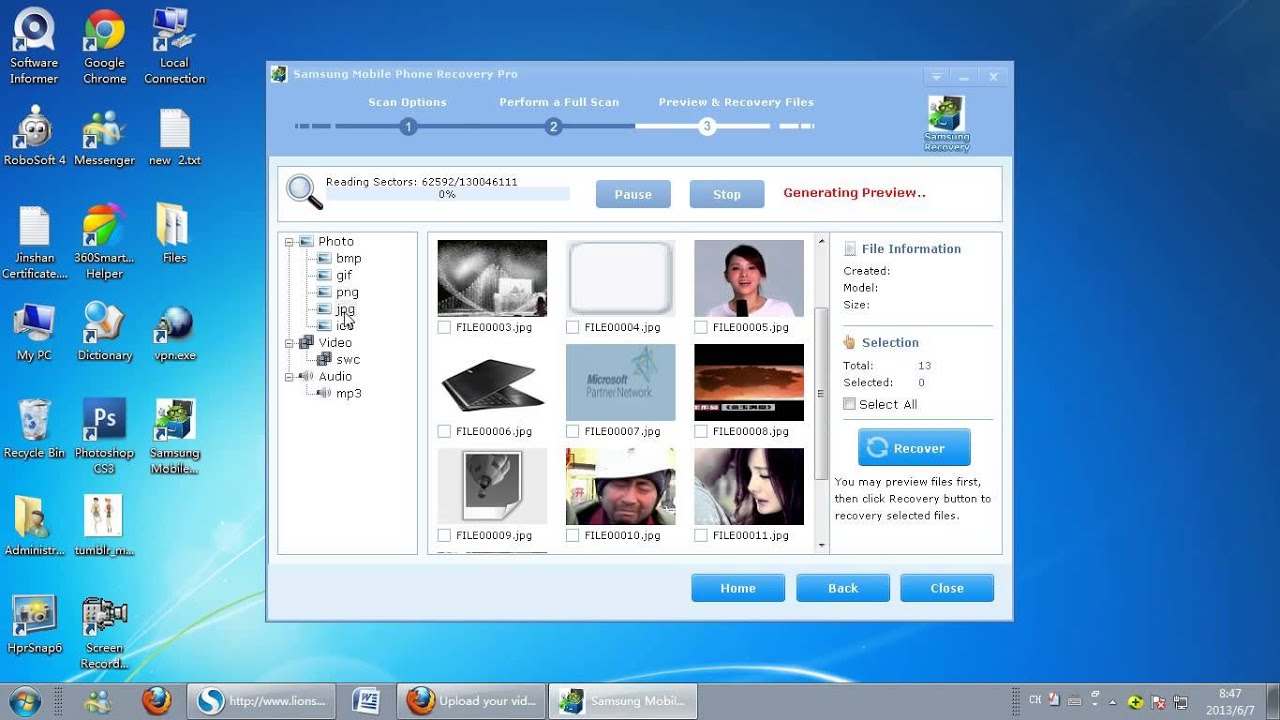Open My PC desktop icon
This screenshot has width=1280, height=720.
click(x=34, y=332)
